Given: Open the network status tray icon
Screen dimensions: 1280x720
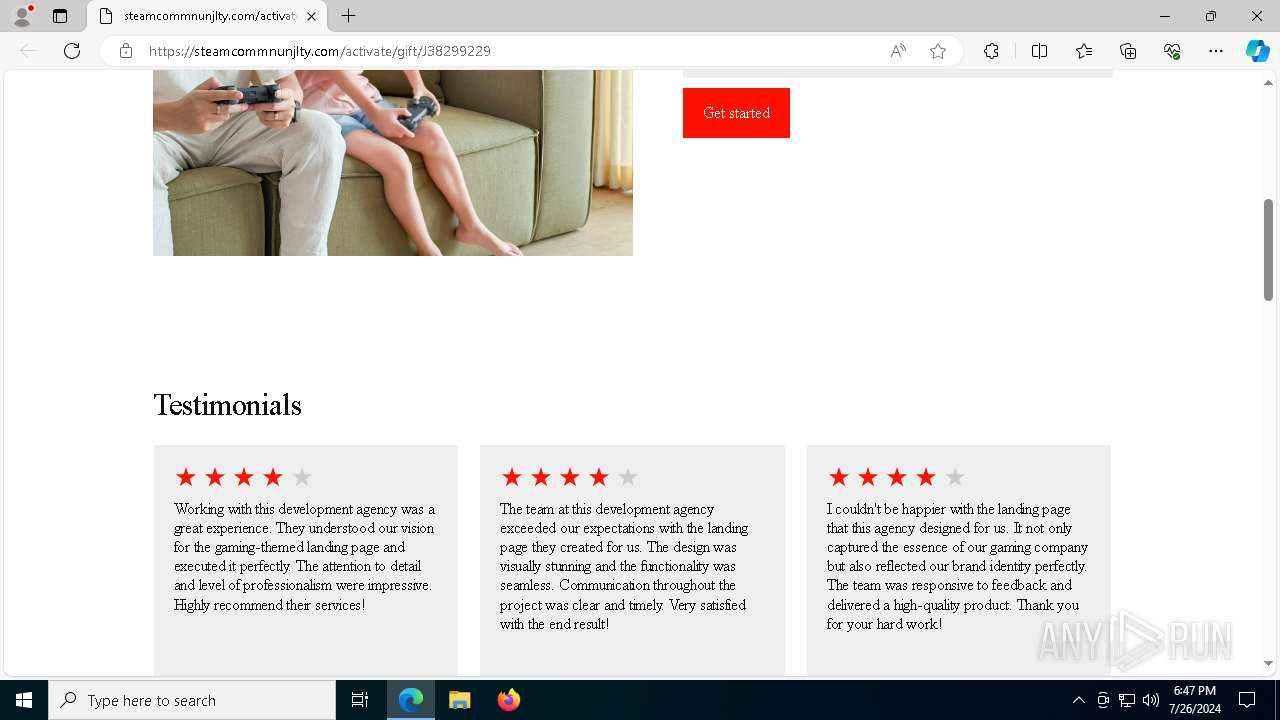Looking at the screenshot, I should pyautogui.click(x=1127, y=700).
